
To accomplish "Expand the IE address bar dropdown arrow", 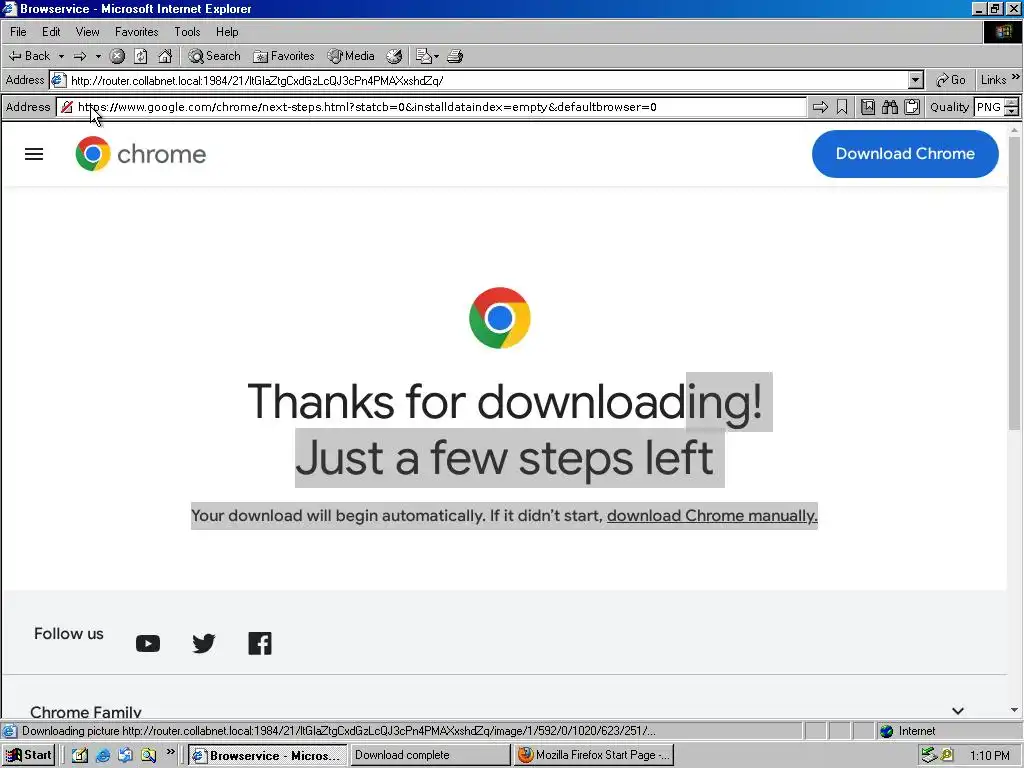I will (916, 80).
